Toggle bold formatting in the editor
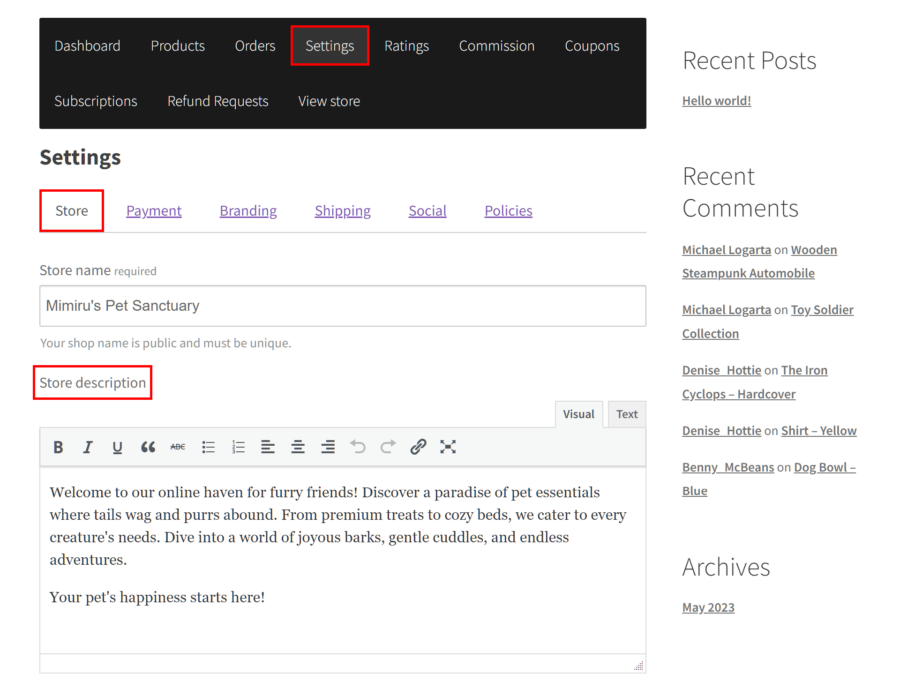Viewport: 900px width, 689px height. click(58, 447)
